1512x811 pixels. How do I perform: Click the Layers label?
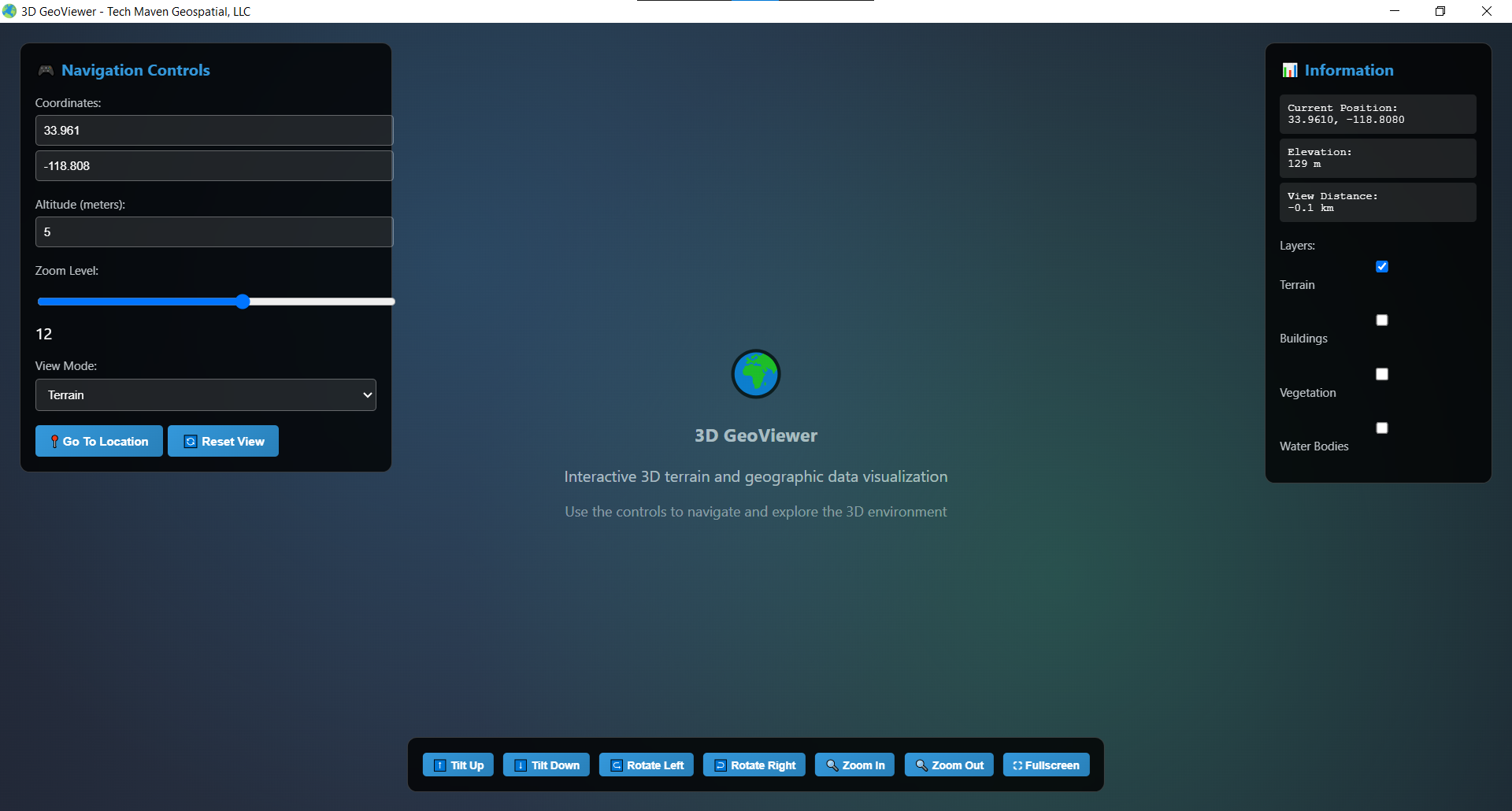click(1297, 246)
